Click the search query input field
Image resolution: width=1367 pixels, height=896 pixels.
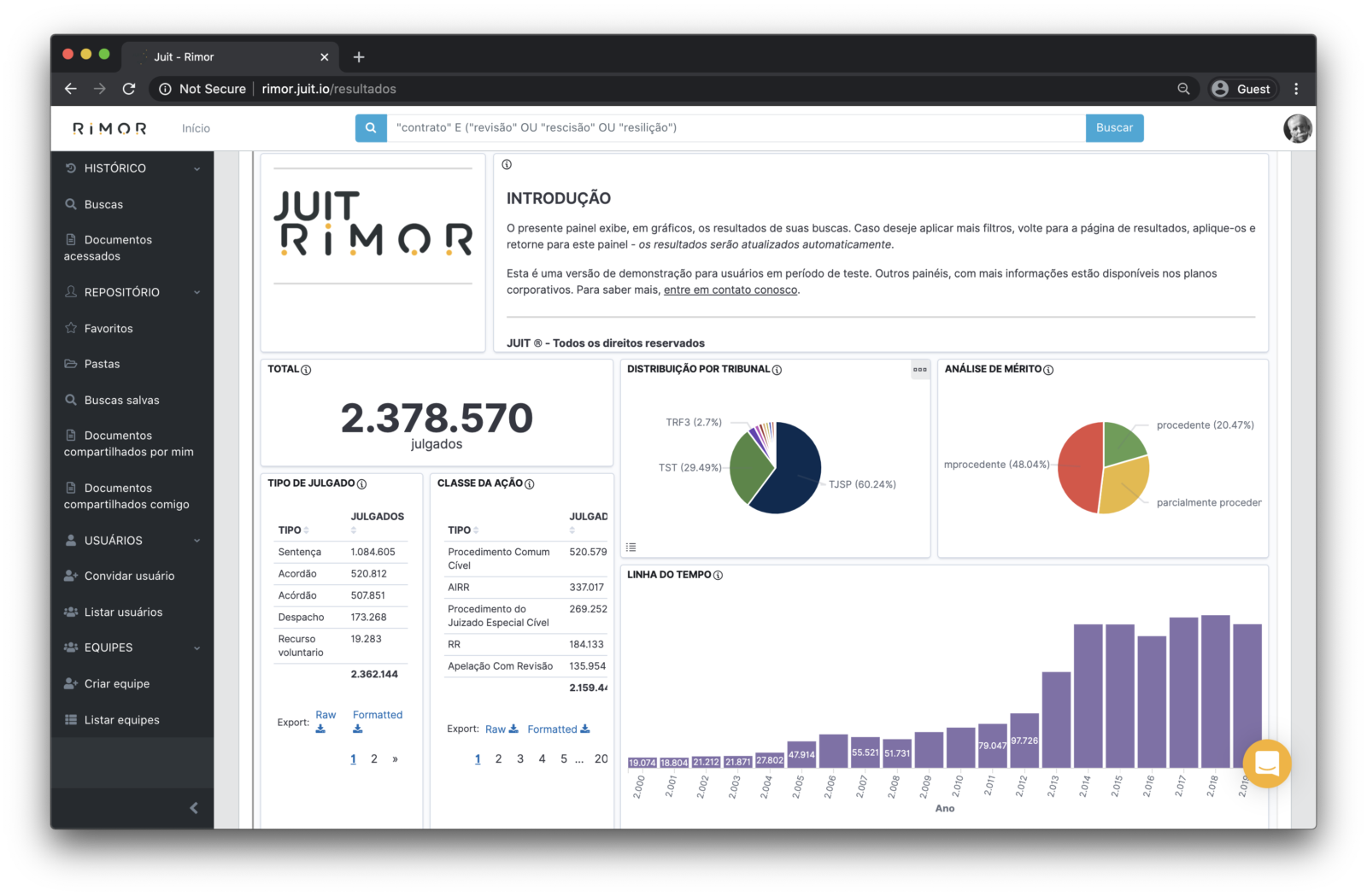pos(735,128)
